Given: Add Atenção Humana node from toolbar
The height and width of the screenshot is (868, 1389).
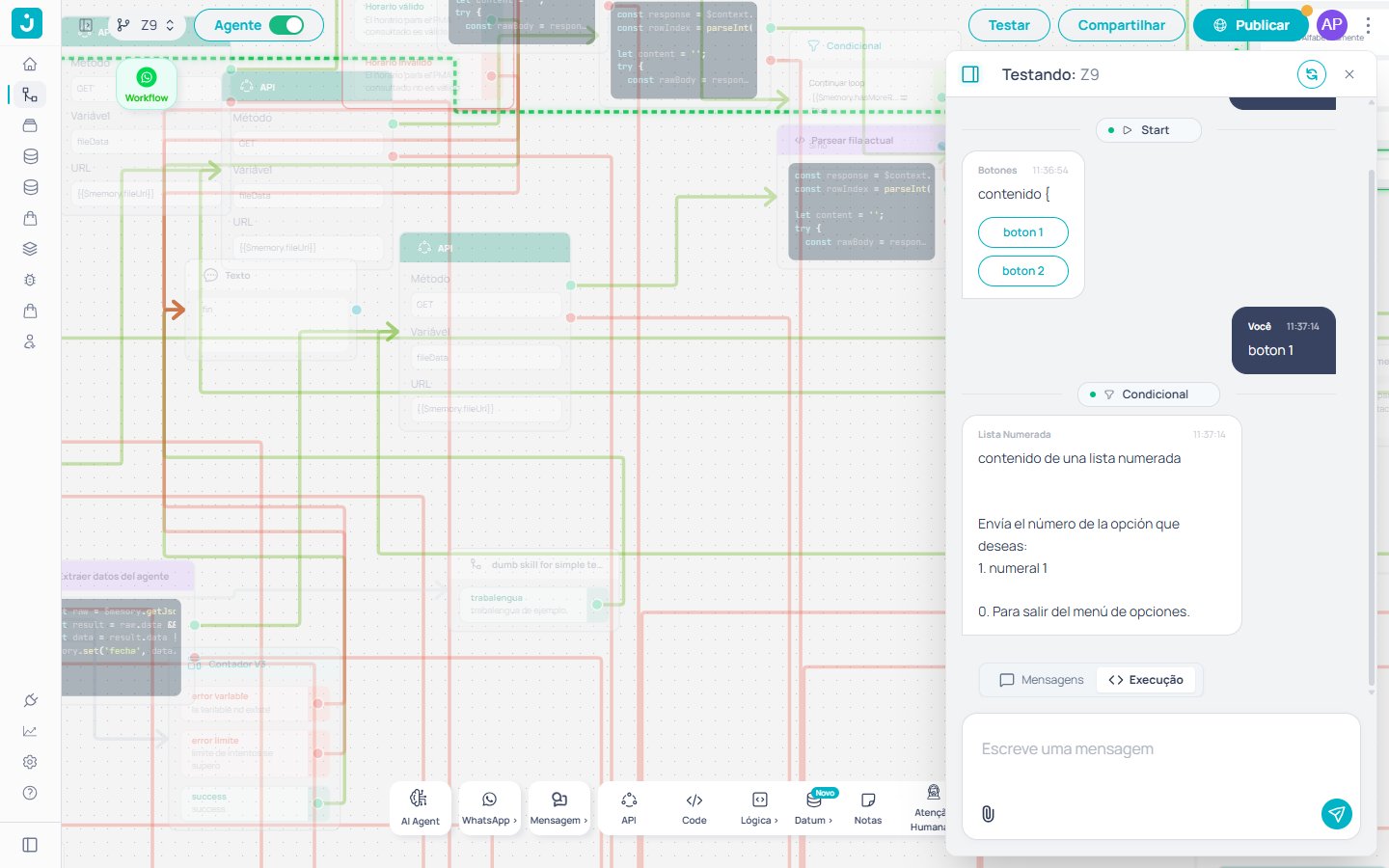Looking at the screenshot, I should click(x=931, y=808).
